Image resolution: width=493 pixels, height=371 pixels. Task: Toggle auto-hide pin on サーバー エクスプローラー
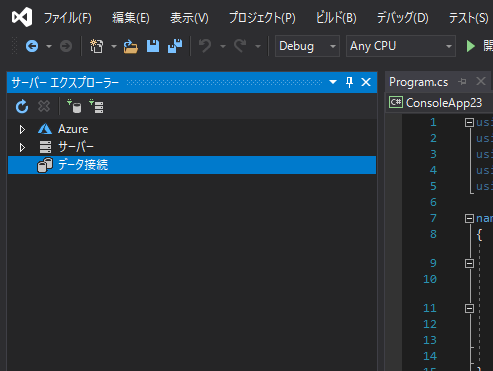coord(349,82)
